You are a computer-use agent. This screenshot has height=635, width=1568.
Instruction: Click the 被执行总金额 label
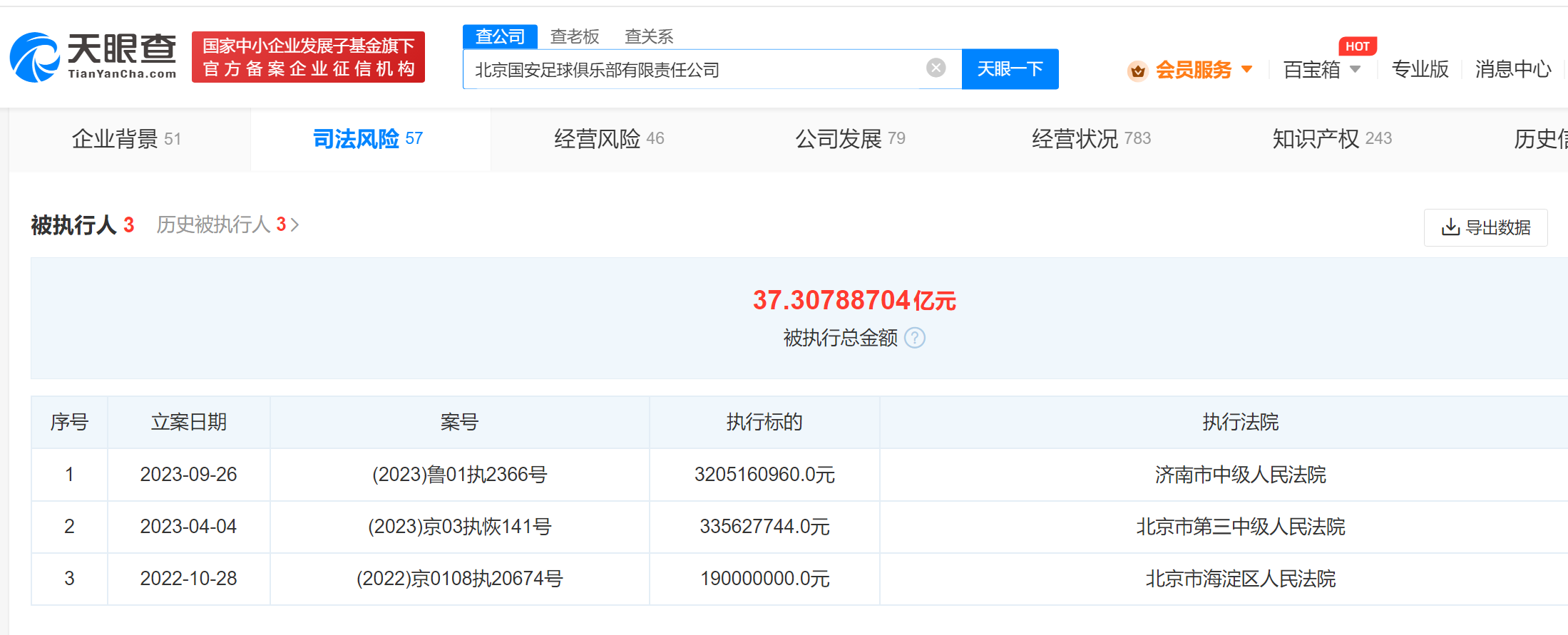tap(841, 338)
